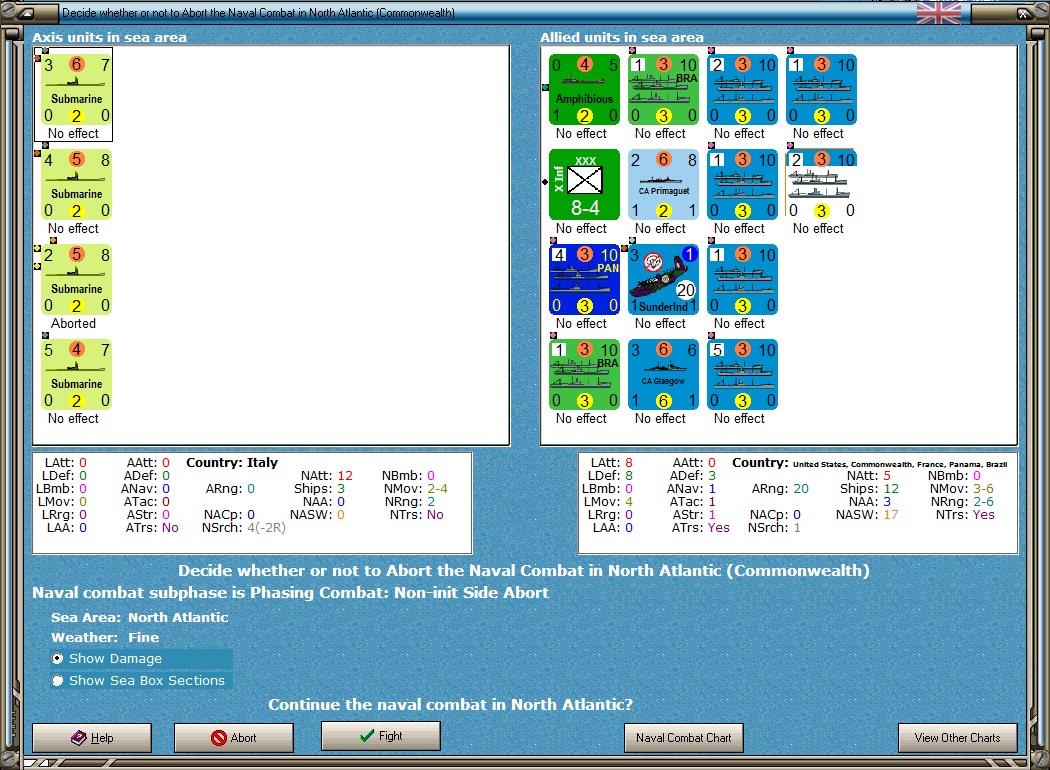Click the Commonwealth flag icon in title bar
Screen dimensions: 1050x770
(x=938, y=13)
